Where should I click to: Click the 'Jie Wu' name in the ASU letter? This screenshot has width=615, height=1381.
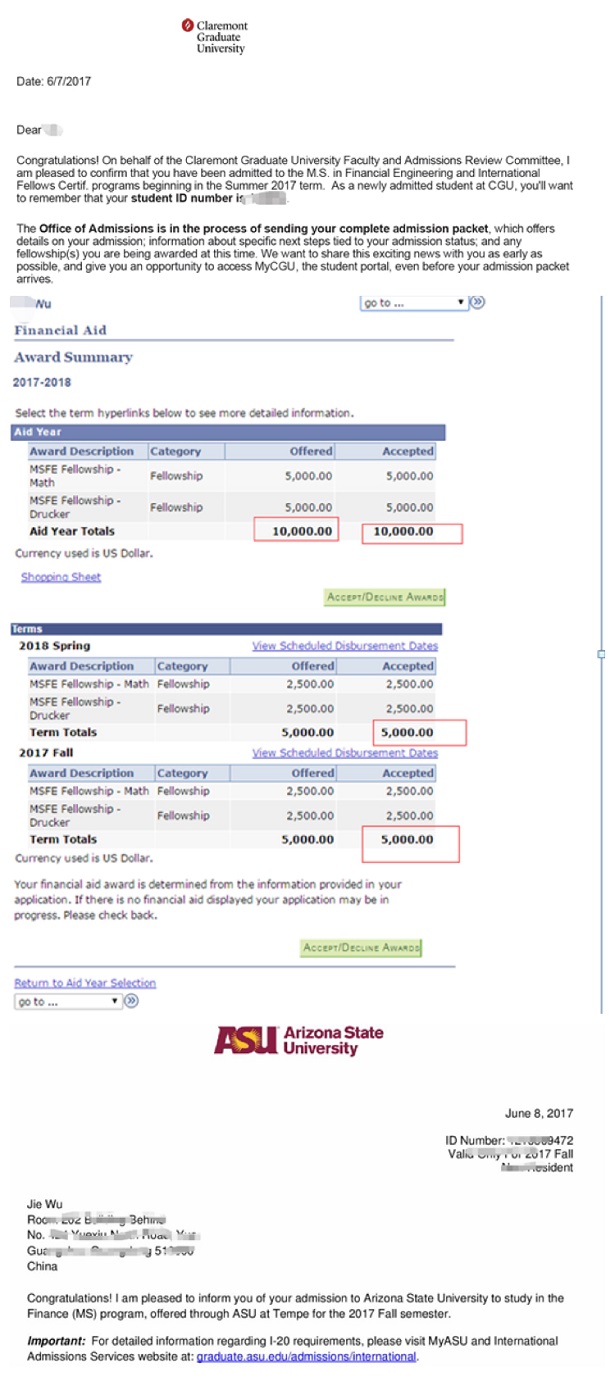[x=43, y=1204]
